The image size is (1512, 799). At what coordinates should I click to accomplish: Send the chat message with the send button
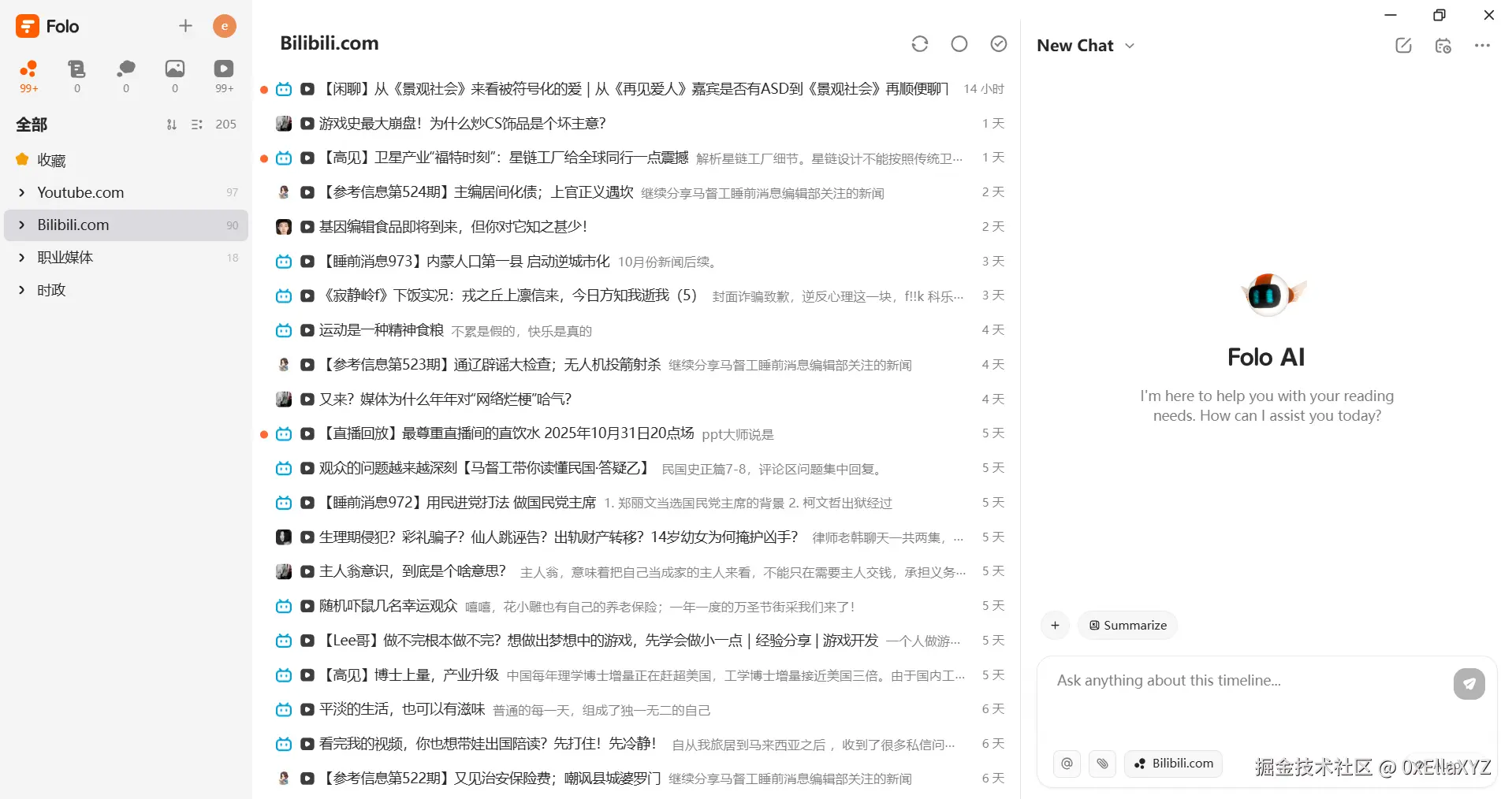click(1469, 684)
